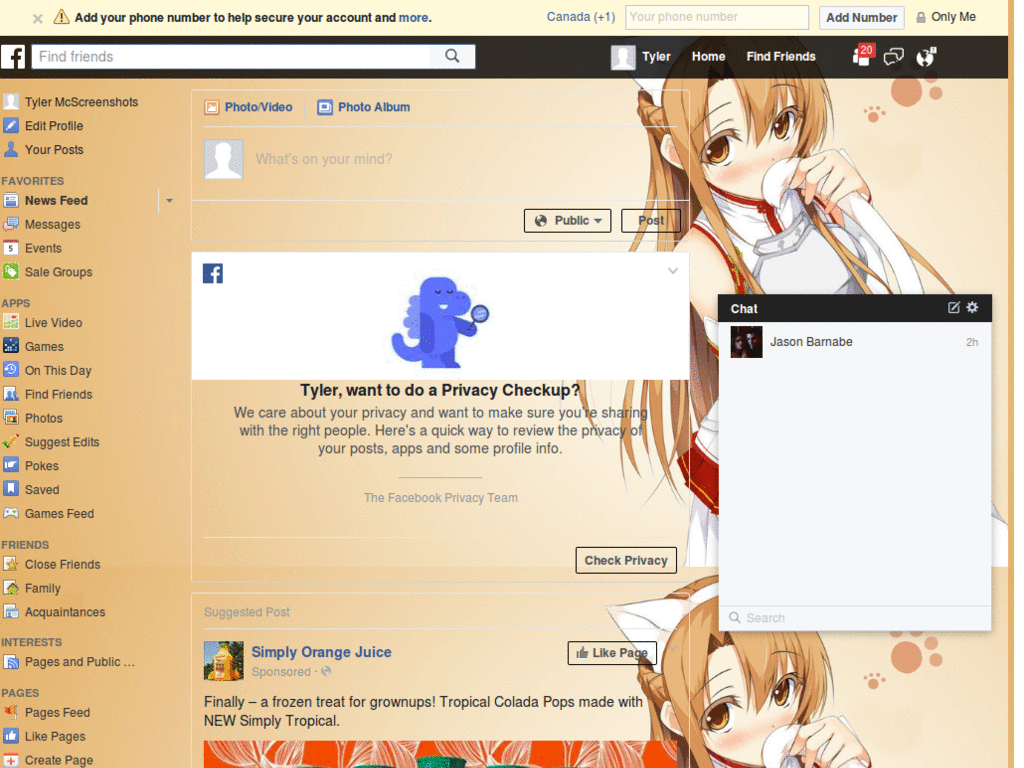Open friend requests with 20 notifications
The height and width of the screenshot is (768, 1024).
point(861,57)
